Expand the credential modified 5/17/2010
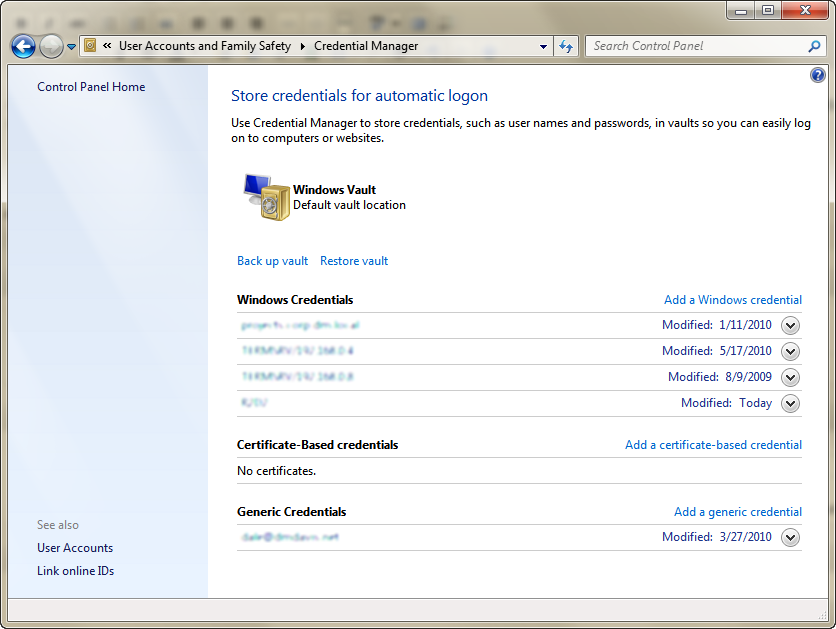This screenshot has height=629, width=836. click(x=790, y=351)
